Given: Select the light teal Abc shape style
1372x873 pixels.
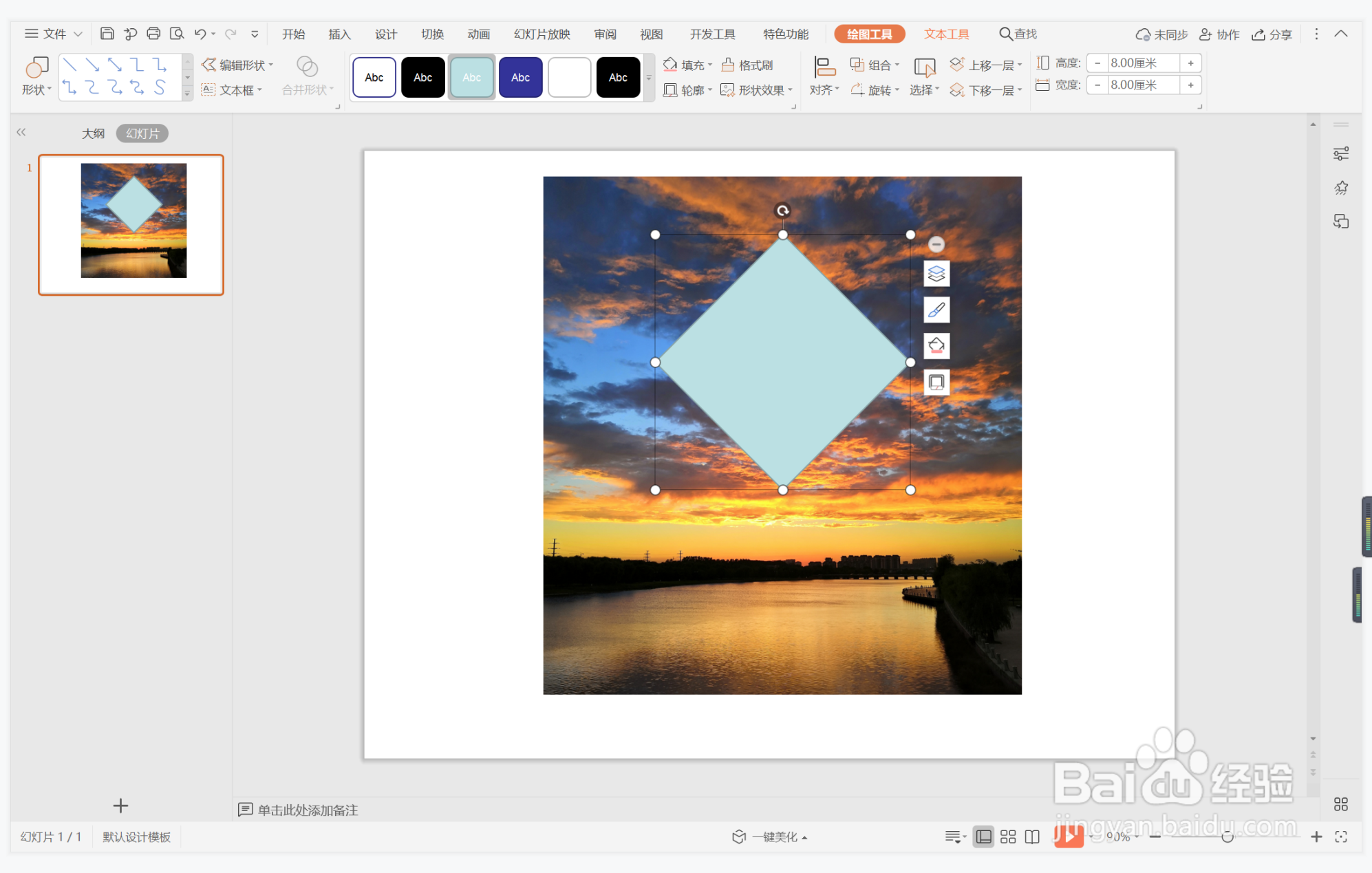Looking at the screenshot, I should (471, 78).
